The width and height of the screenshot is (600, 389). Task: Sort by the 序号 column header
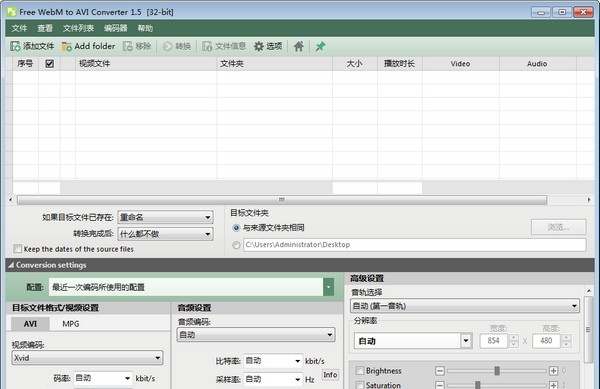pyautogui.click(x=25, y=63)
